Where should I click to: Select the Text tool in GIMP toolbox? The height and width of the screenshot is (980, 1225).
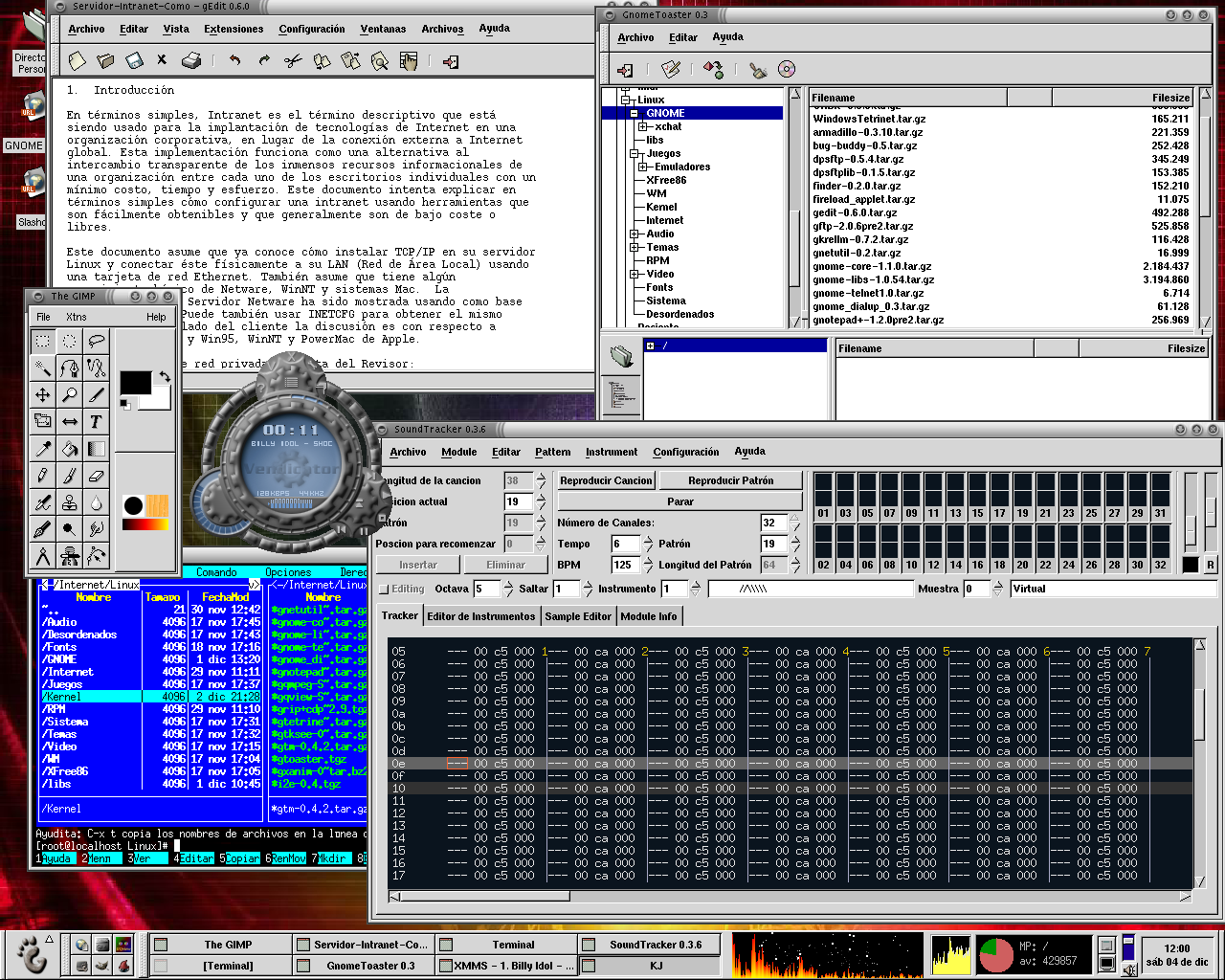pos(96,421)
